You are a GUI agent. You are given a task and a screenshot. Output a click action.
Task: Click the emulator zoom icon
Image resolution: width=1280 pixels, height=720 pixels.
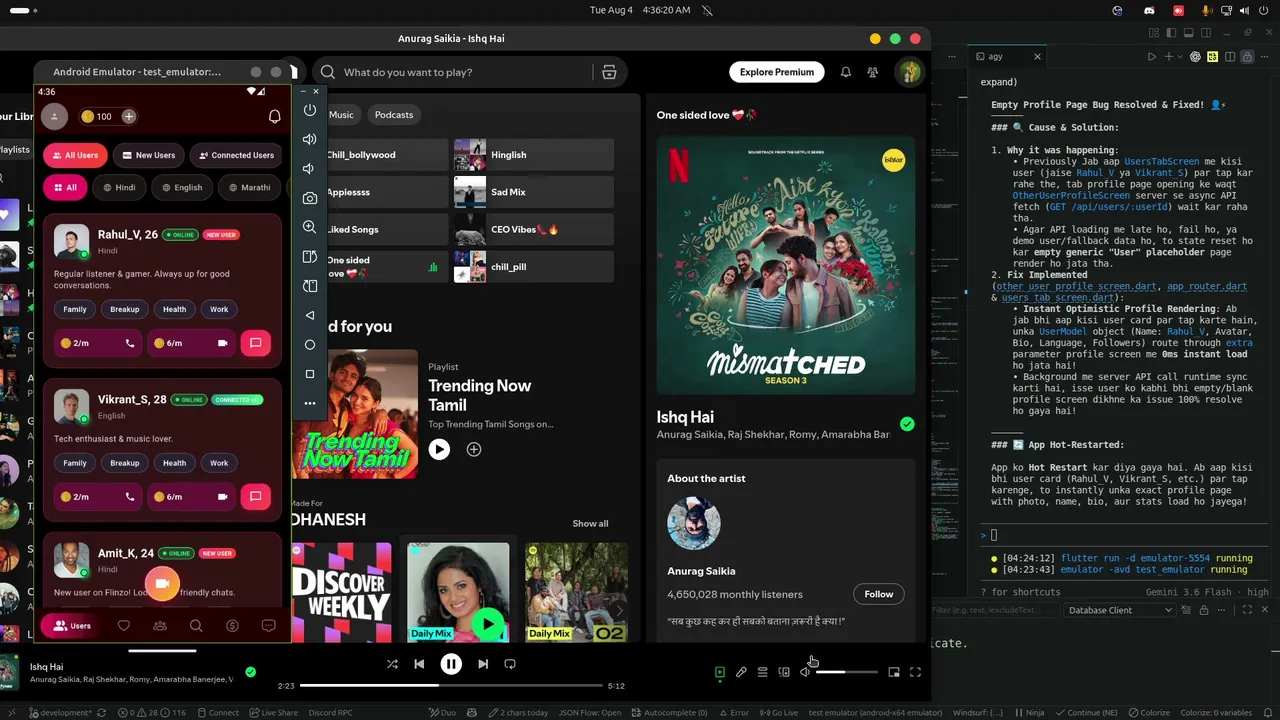tap(310, 227)
